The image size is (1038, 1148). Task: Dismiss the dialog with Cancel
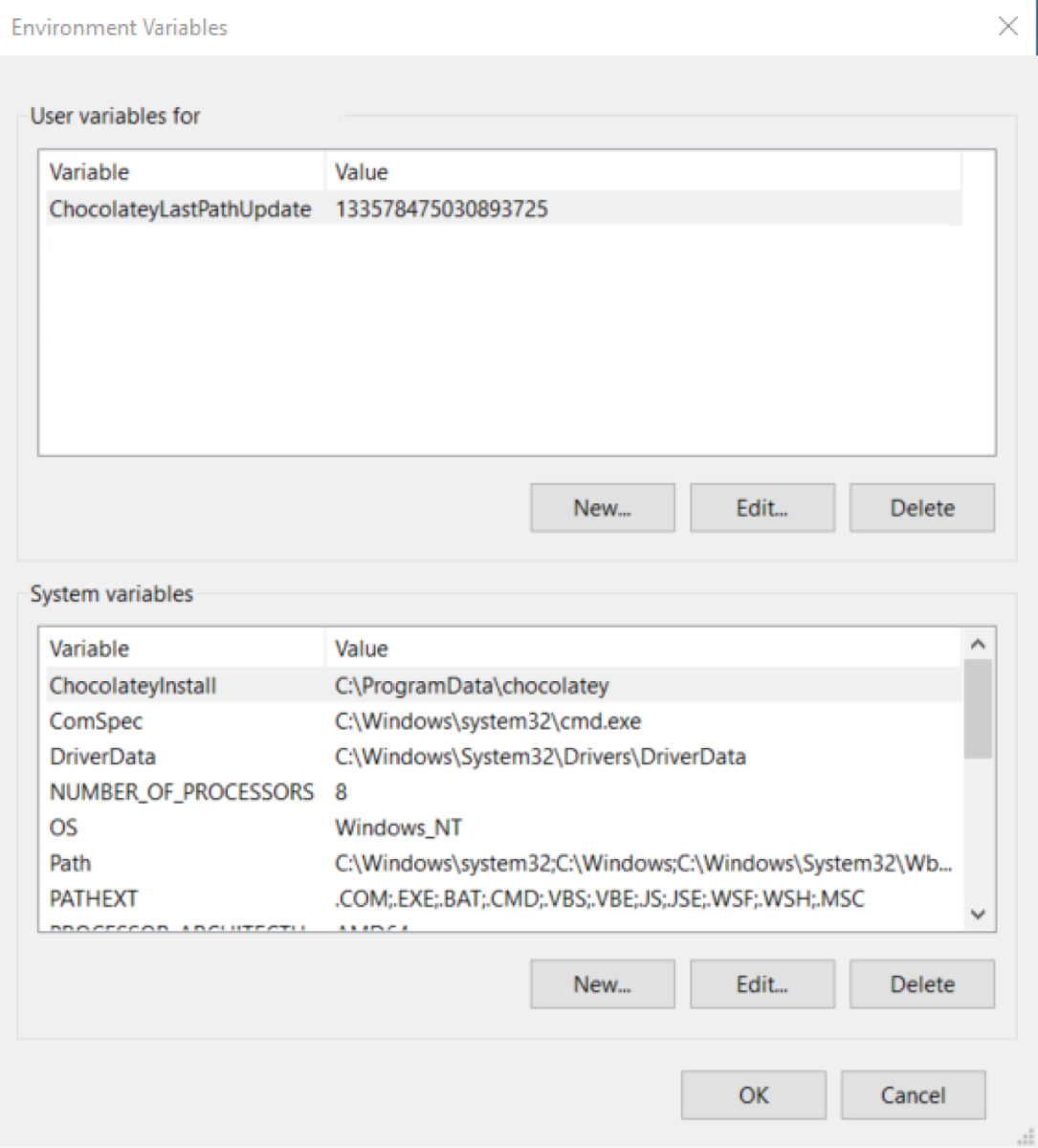[913, 1094]
